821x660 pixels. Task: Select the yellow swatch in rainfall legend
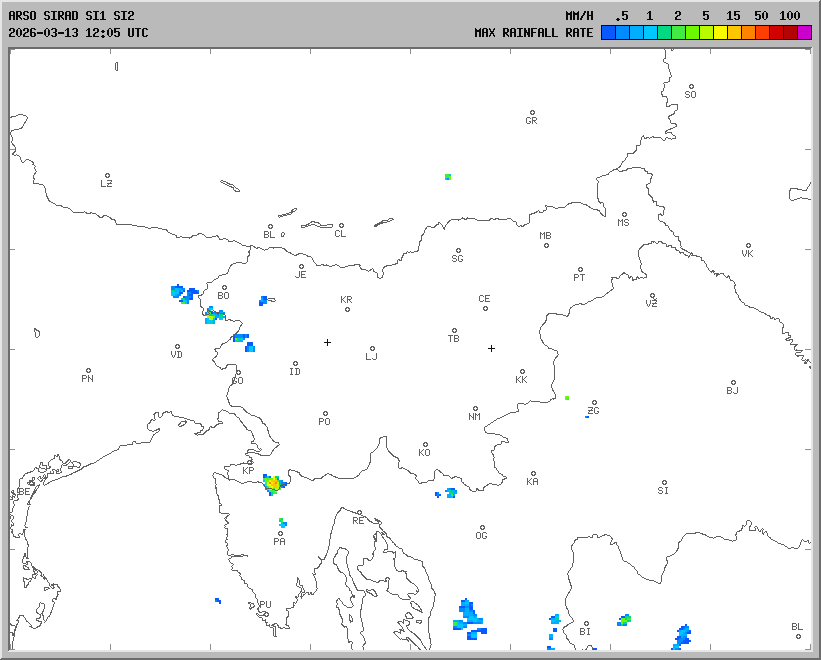720,33
